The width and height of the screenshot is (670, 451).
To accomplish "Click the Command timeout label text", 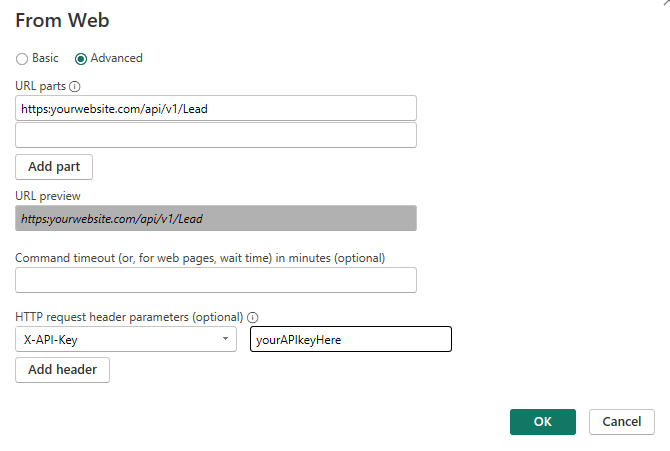I will pos(200,257).
